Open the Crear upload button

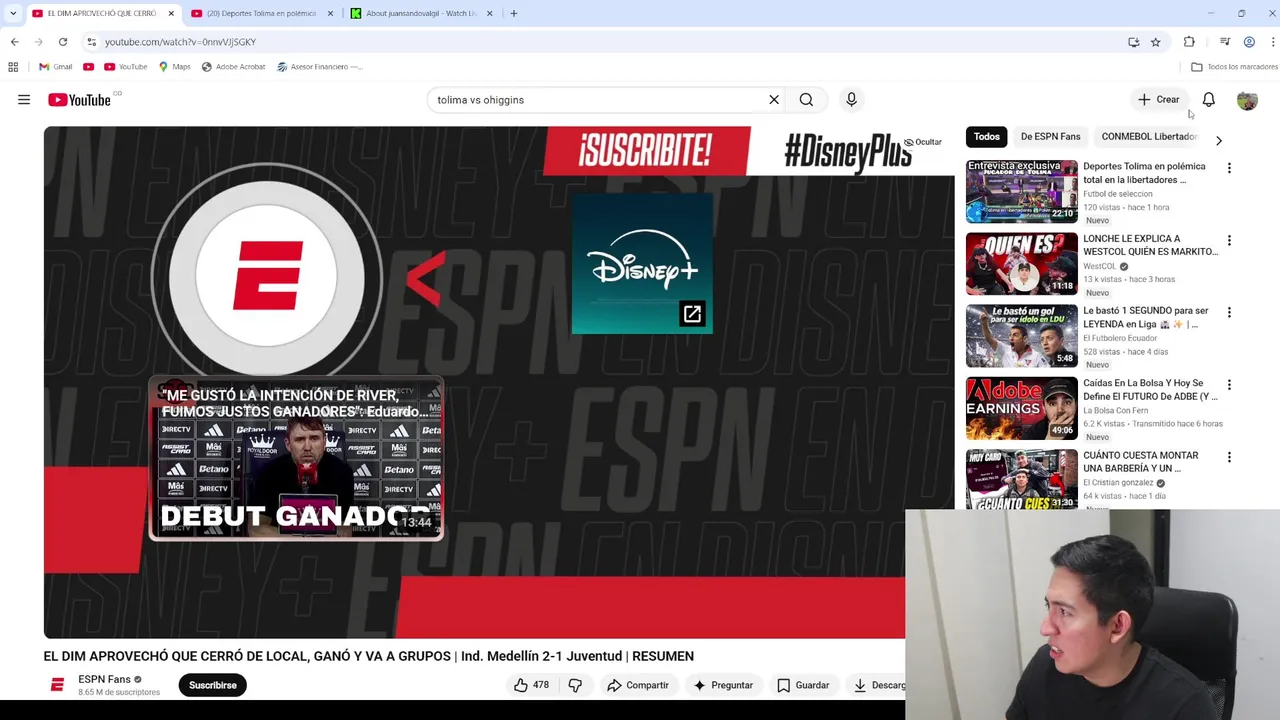click(1158, 100)
